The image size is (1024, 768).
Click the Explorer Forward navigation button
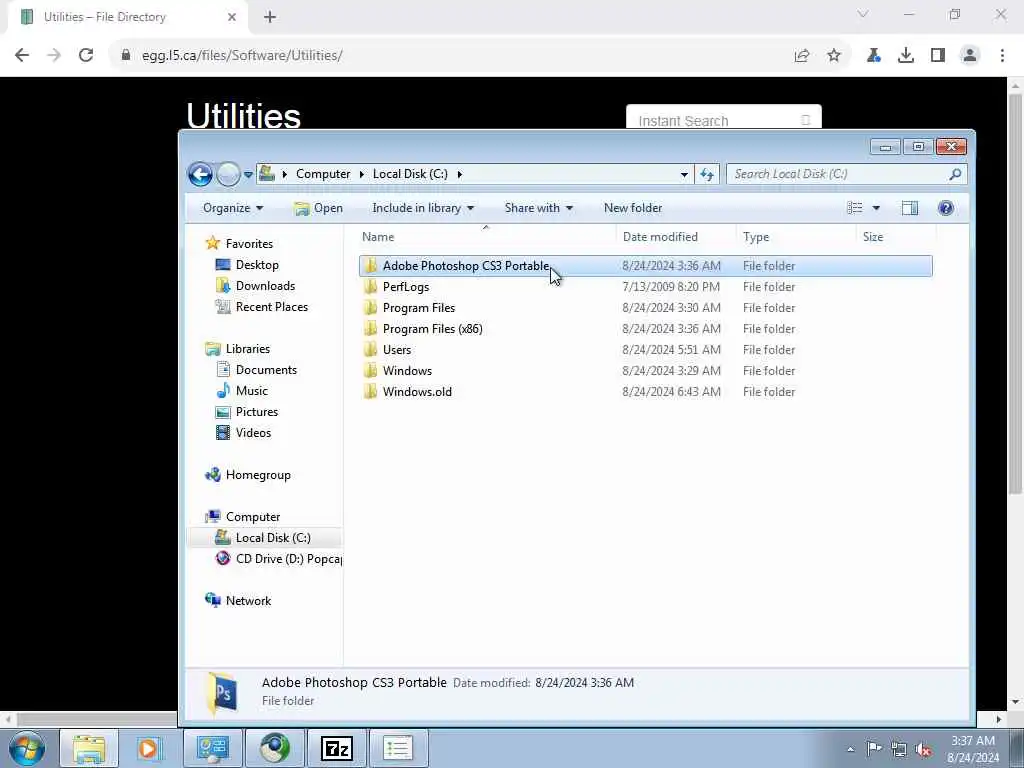[228, 174]
